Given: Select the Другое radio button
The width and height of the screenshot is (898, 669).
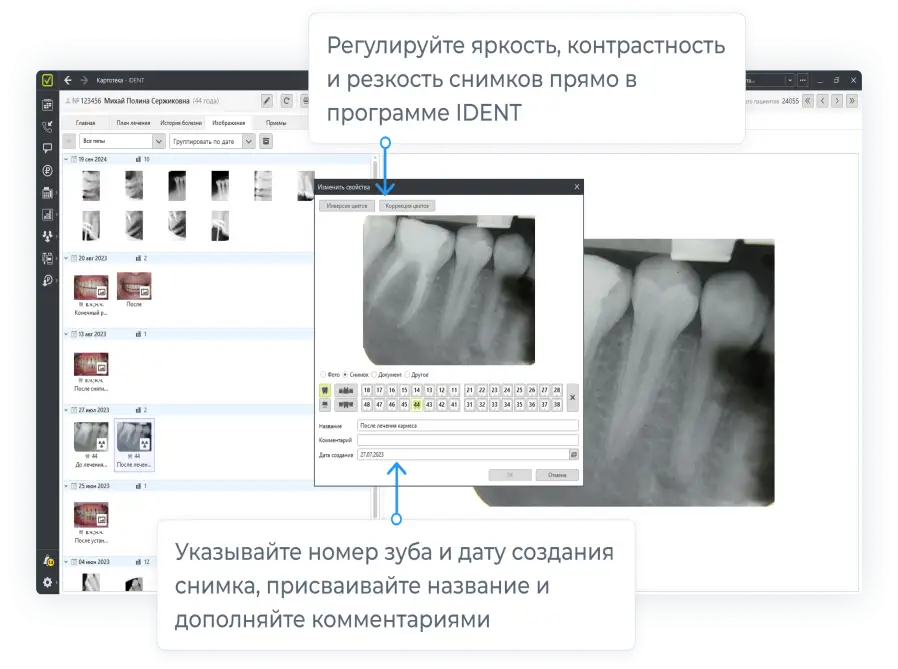Looking at the screenshot, I should click(x=408, y=374).
